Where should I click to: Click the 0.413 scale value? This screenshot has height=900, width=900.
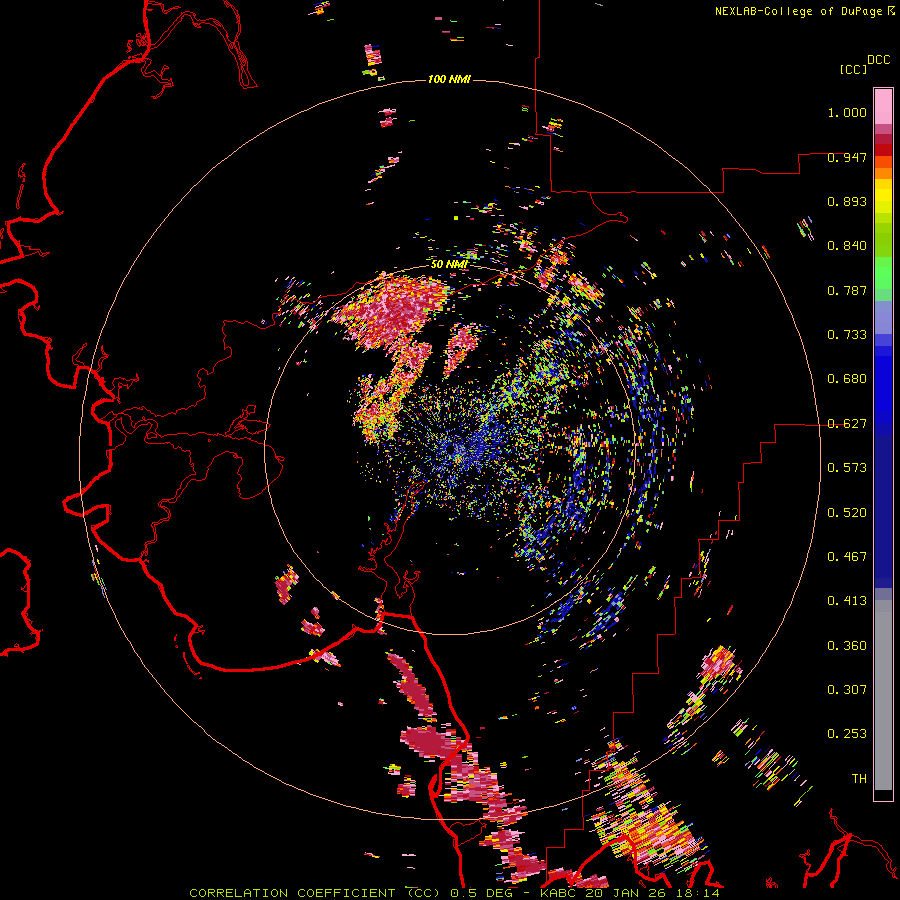[x=847, y=601]
